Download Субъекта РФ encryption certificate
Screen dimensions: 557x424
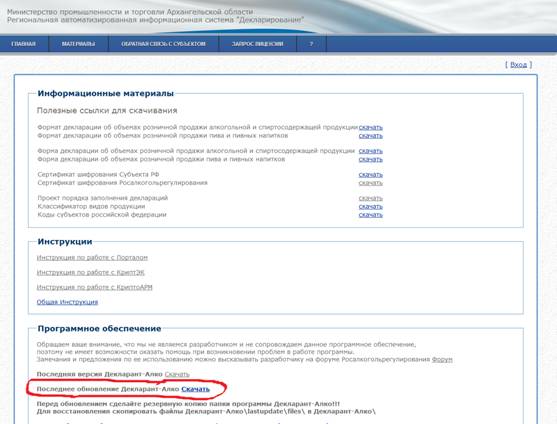(x=371, y=175)
